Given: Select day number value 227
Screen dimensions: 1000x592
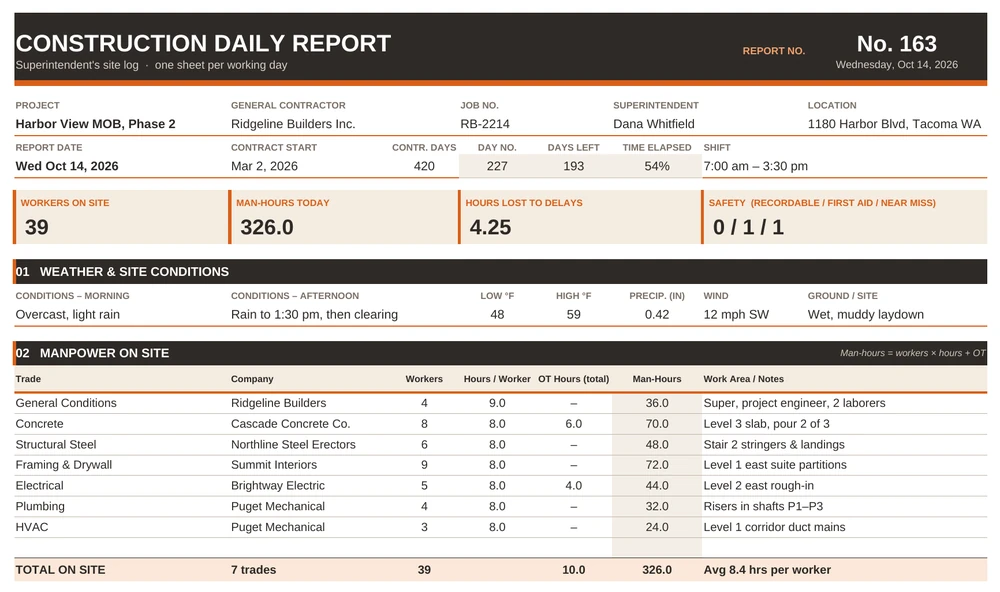Looking at the screenshot, I should point(497,166).
